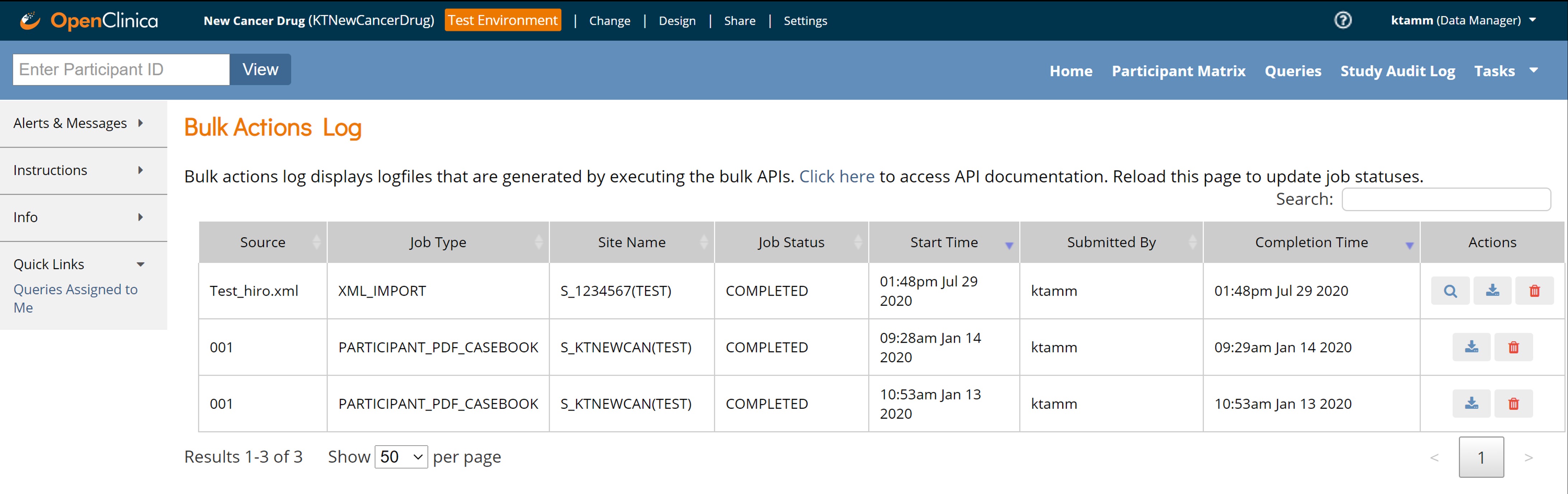This screenshot has width=1568, height=494.
Task: Open the Study Audit Log page
Action: tap(1397, 71)
